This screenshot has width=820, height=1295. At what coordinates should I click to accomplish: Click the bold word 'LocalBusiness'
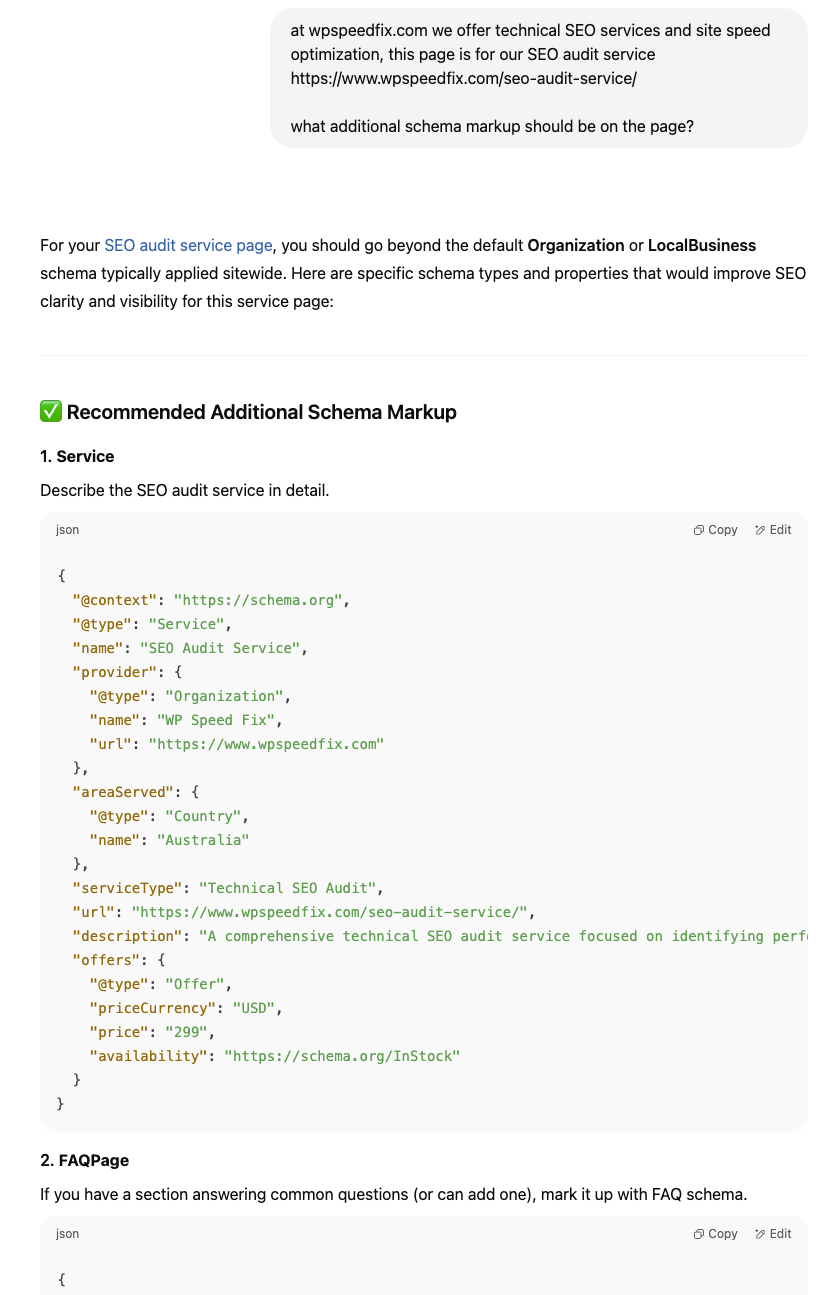coord(702,245)
